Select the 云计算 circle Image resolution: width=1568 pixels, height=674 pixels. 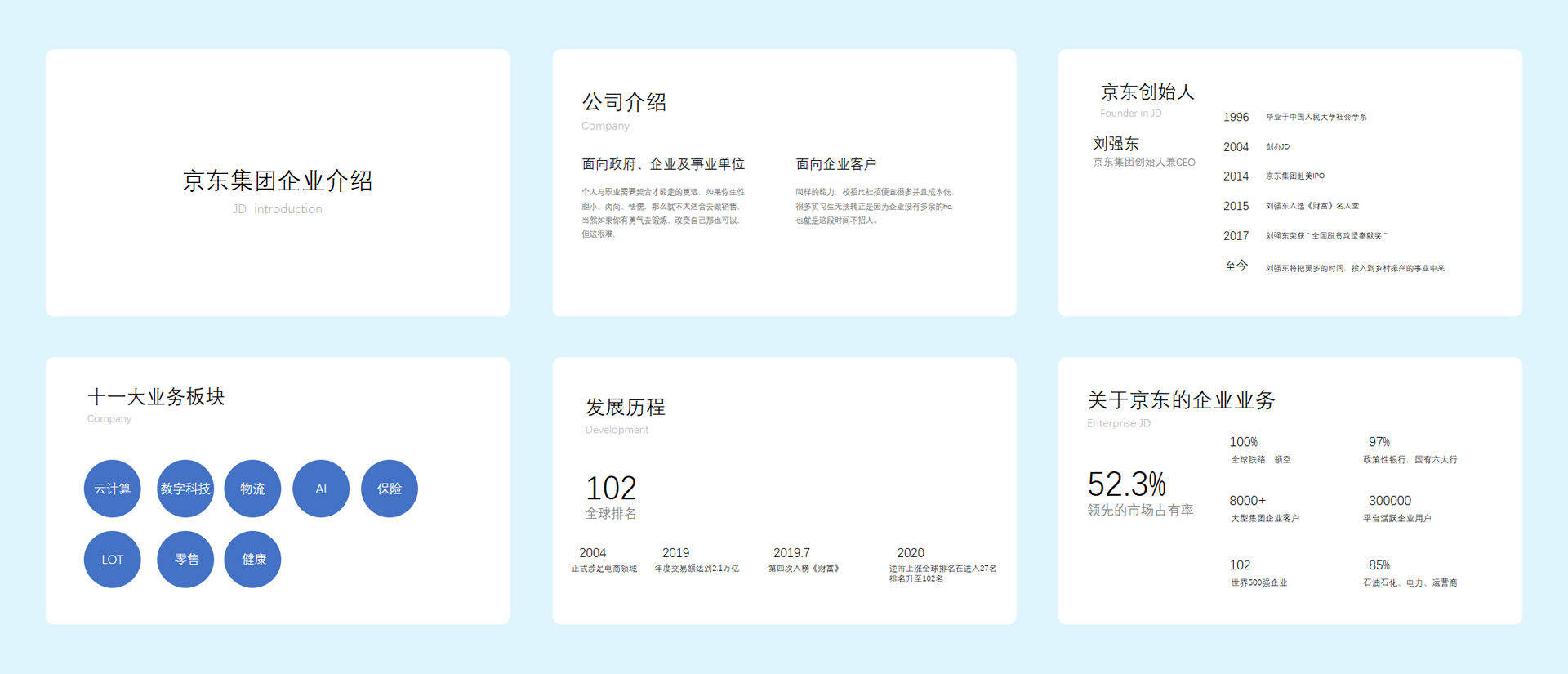point(113,489)
